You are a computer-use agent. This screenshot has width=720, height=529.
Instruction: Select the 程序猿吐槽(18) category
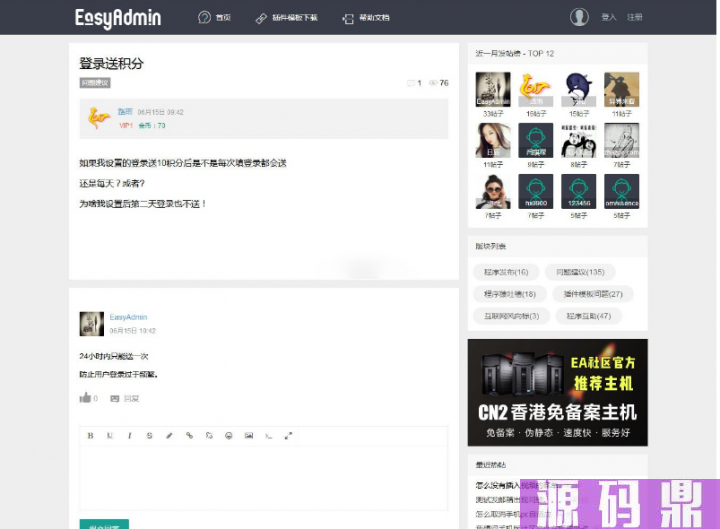point(510,294)
